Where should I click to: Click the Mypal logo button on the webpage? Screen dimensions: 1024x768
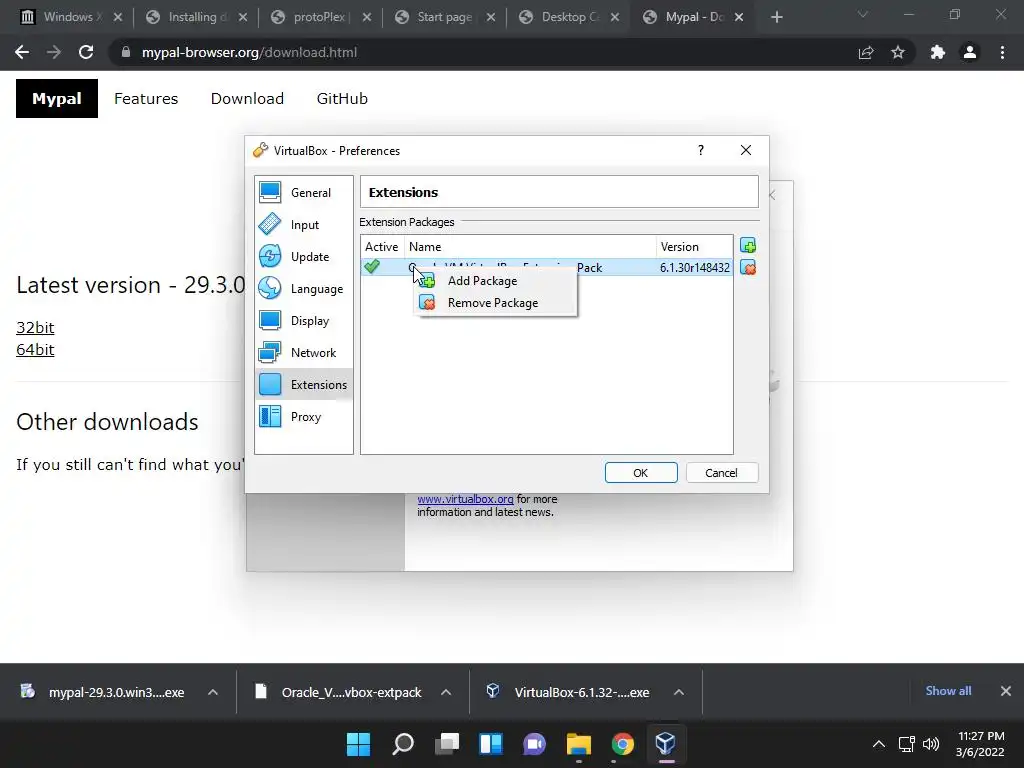57,99
